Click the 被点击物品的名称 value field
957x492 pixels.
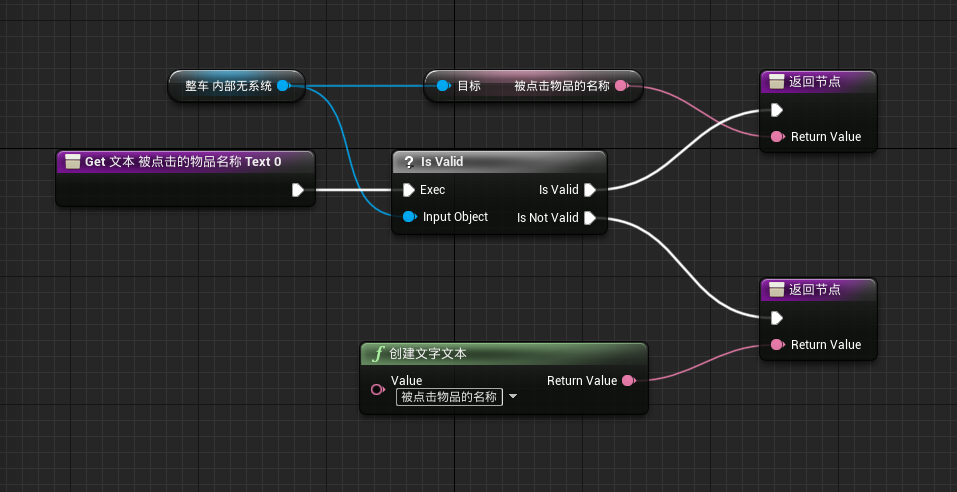point(449,397)
